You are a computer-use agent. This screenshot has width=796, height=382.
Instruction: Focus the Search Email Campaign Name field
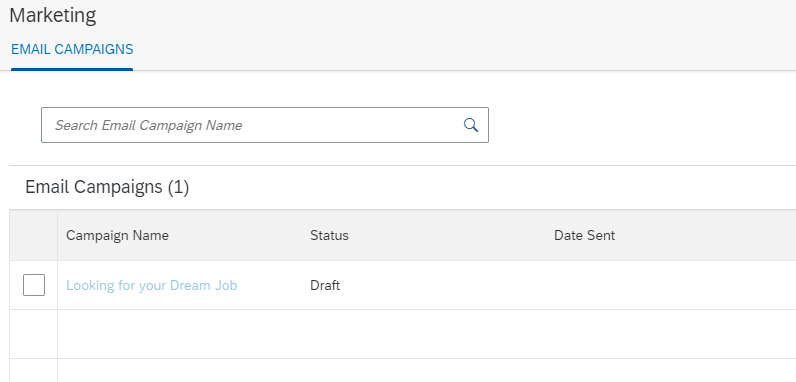click(x=264, y=125)
